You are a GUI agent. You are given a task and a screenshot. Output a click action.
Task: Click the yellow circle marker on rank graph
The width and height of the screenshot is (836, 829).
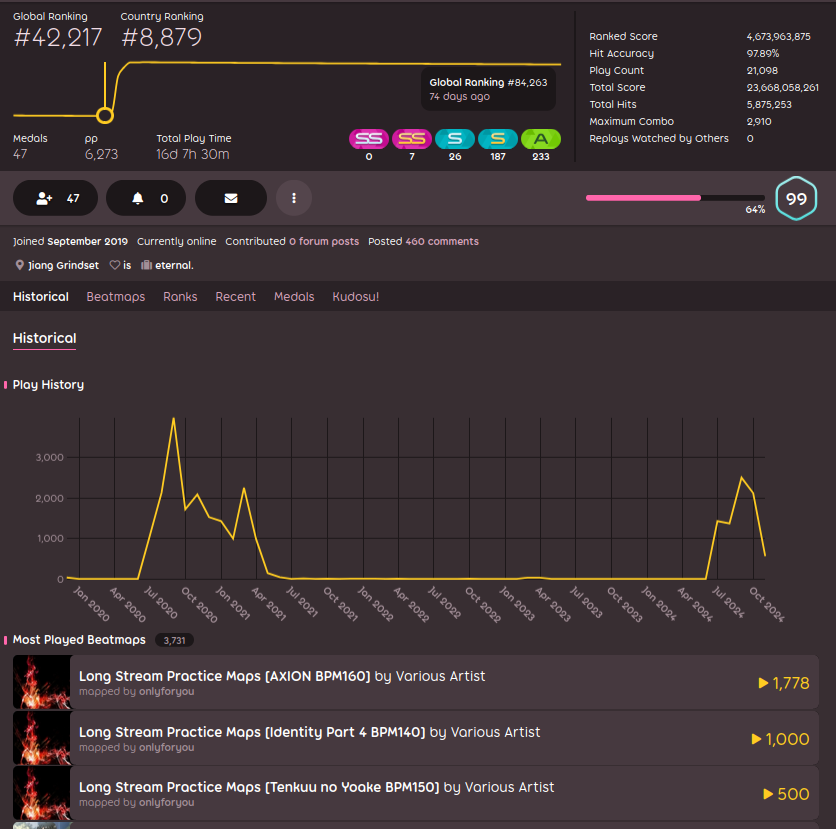click(104, 115)
